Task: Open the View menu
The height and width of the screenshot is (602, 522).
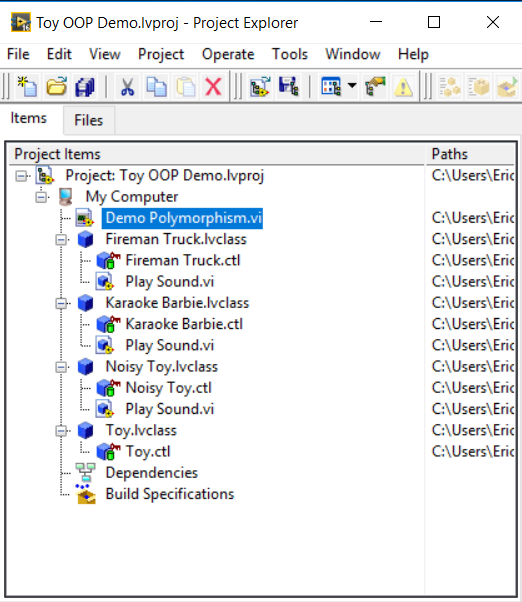Action: pyautogui.click(x=104, y=54)
